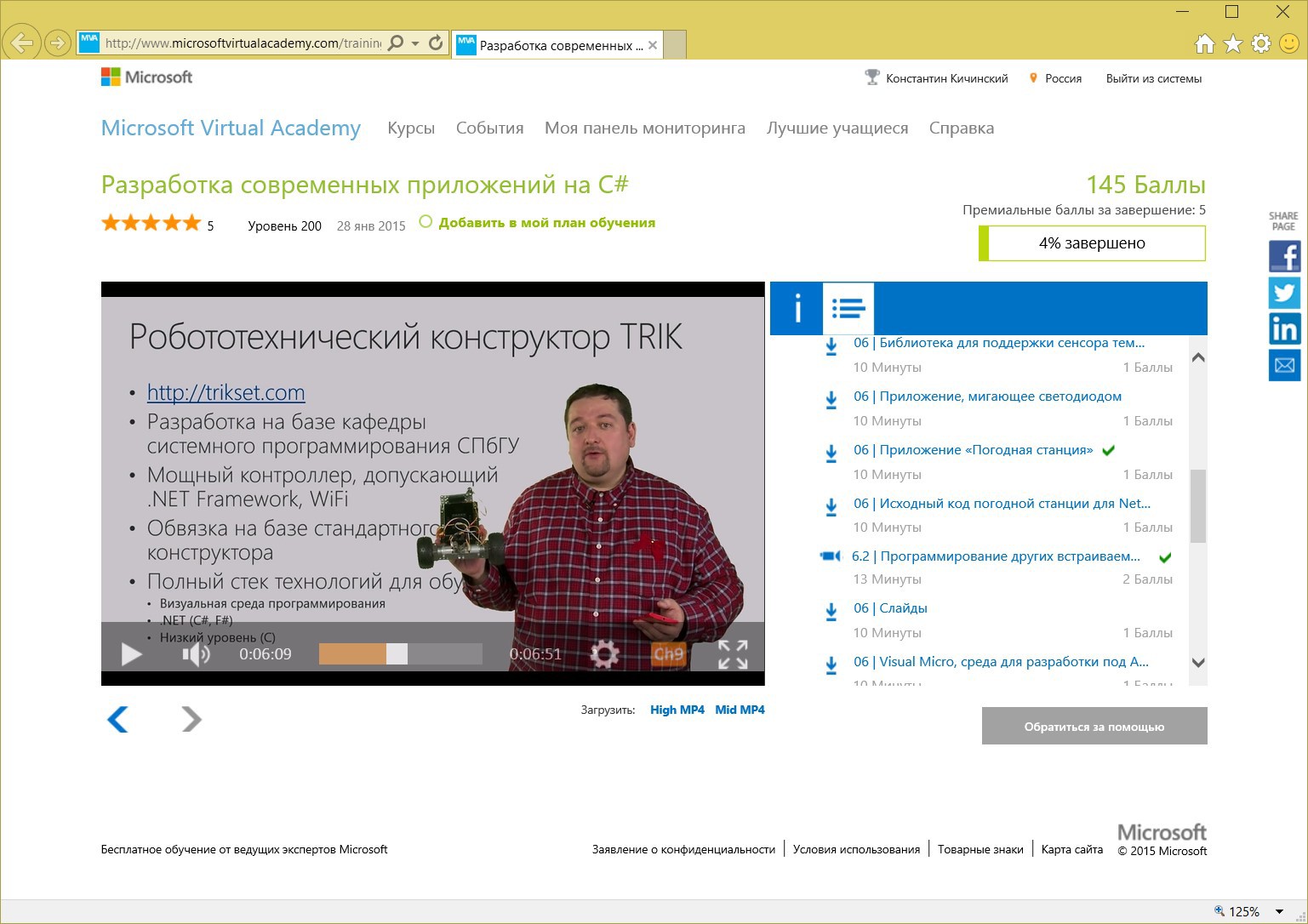
Task: Open 06 | Библиотека для поддержки сенсора link
Action: (x=999, y=343)
